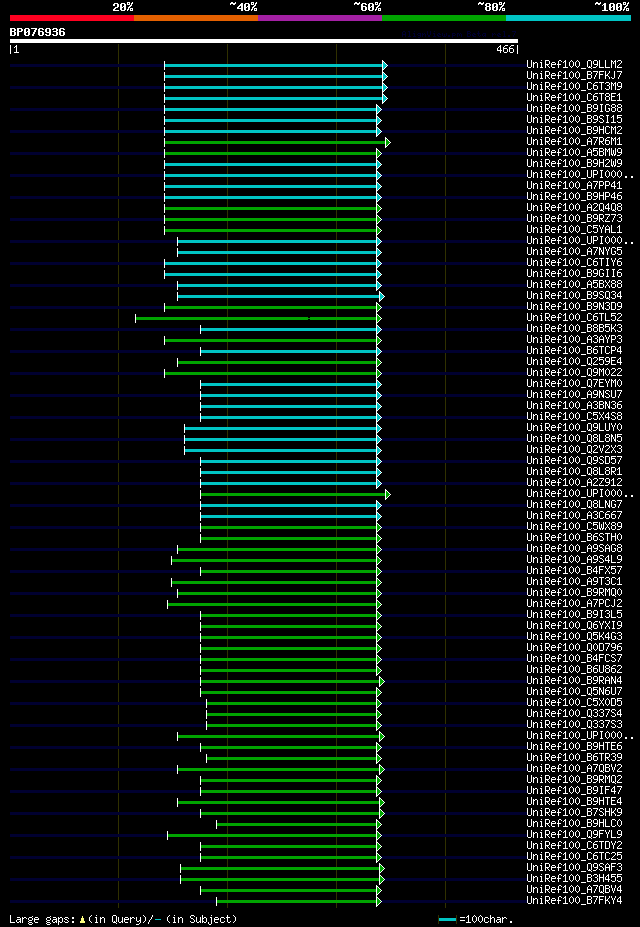The image size is (640, 927).
Task: Select the label UniRef100_Q9SAF3
Action: [574, 868]
